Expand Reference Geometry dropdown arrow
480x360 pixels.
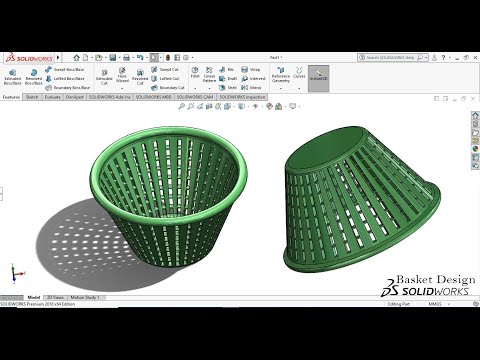point(281,88)
